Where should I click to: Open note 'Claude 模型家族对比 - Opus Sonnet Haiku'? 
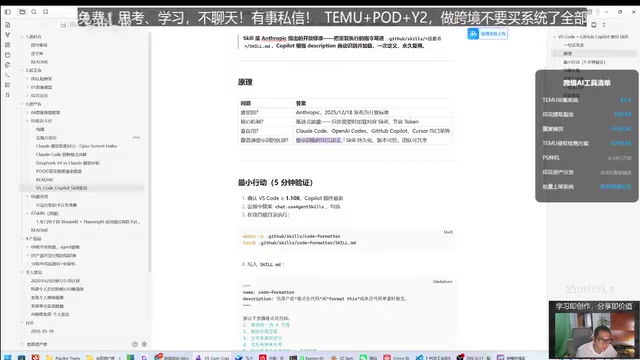pos(76,146)
